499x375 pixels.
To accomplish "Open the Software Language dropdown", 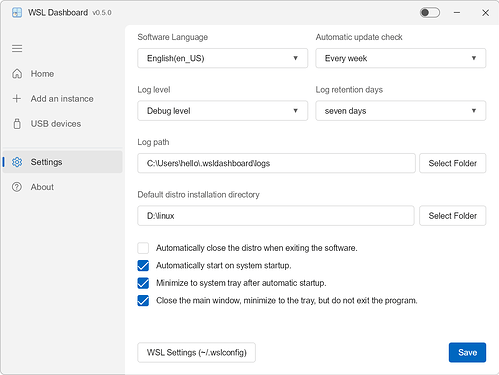I will pyautogui.click(x=223, y=58).
